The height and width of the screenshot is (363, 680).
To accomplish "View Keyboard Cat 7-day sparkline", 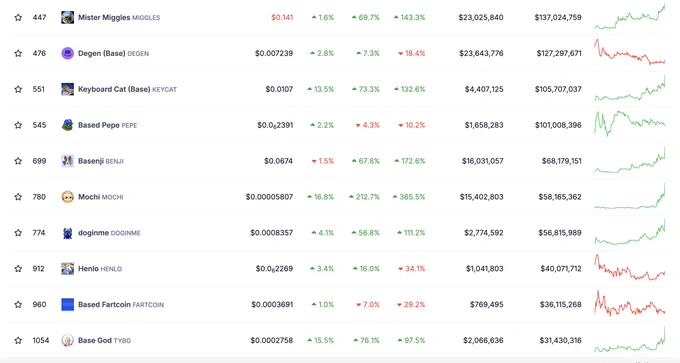I will click(x=630, y=88).
